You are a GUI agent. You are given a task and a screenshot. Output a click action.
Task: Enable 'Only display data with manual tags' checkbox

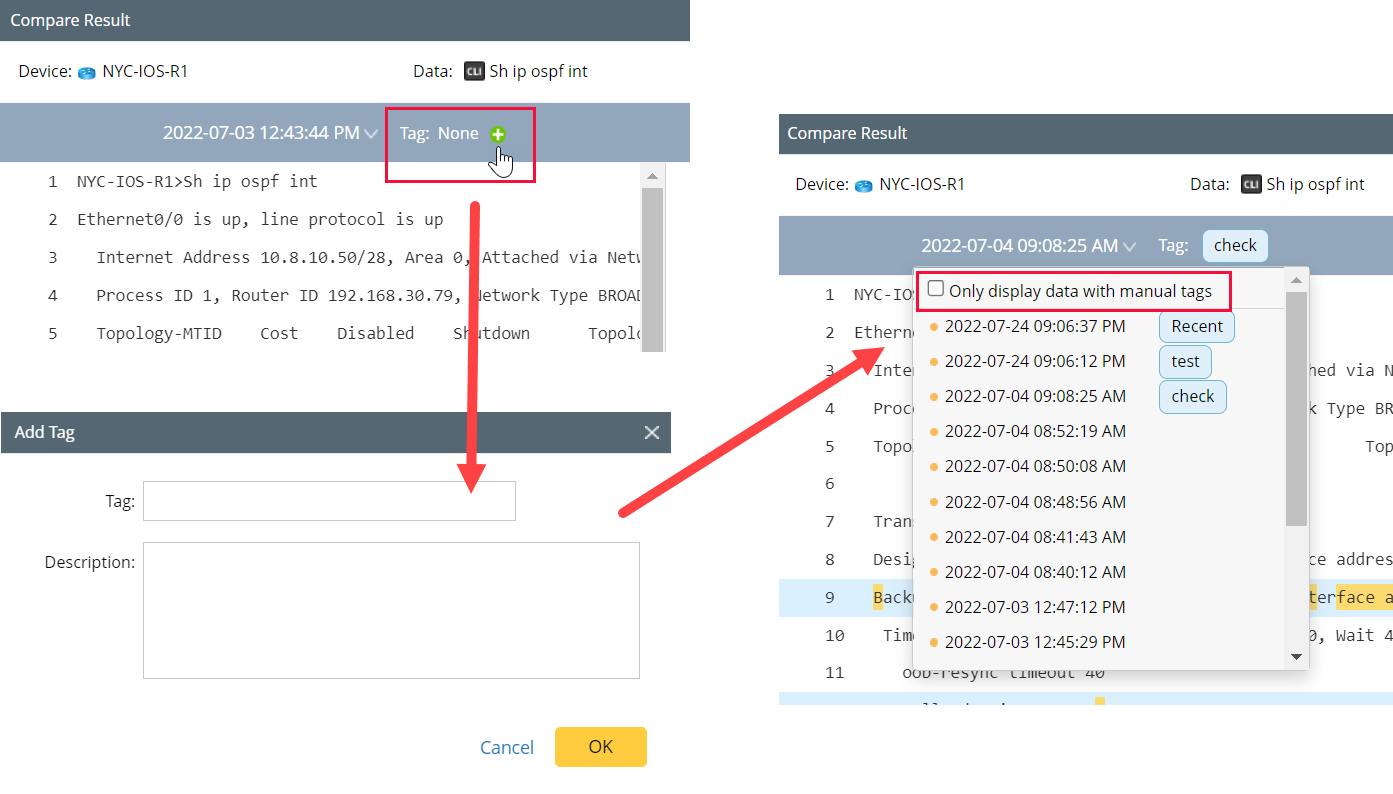pyautogui.click(x=935, y=287)
